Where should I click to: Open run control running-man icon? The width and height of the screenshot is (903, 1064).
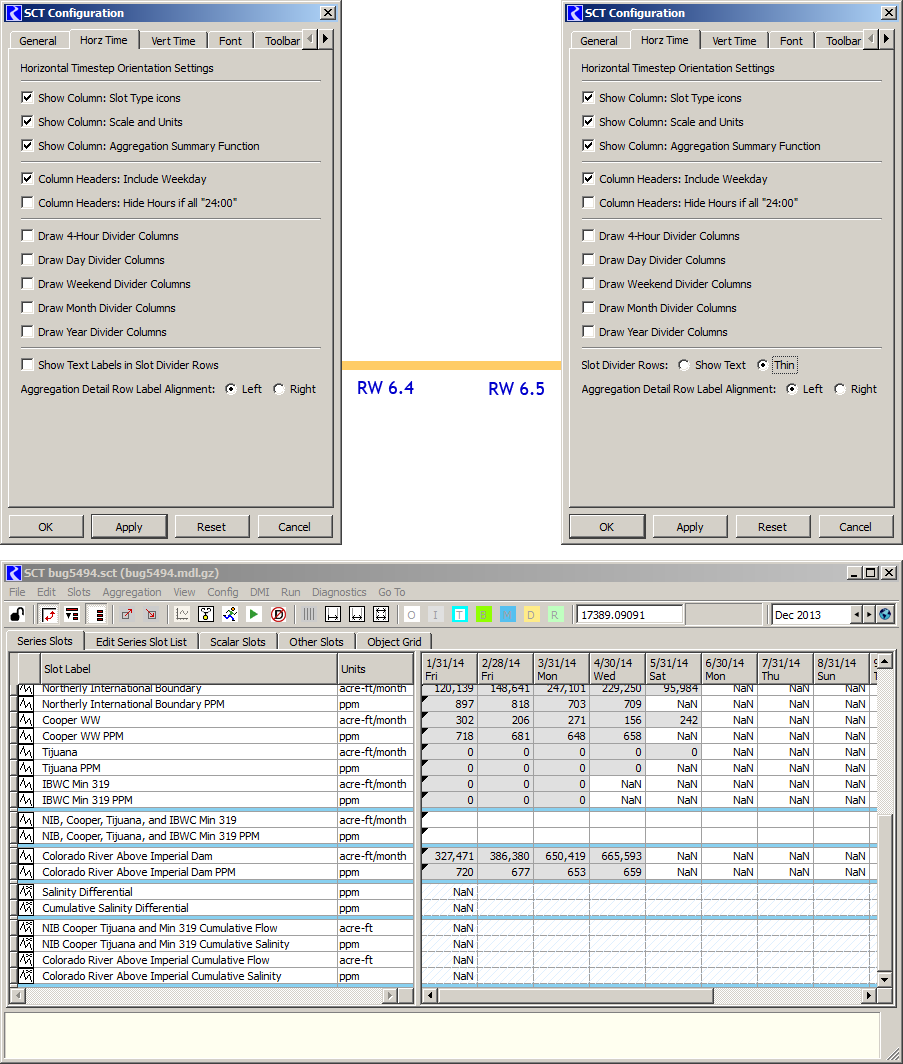(x=230, y=615)
